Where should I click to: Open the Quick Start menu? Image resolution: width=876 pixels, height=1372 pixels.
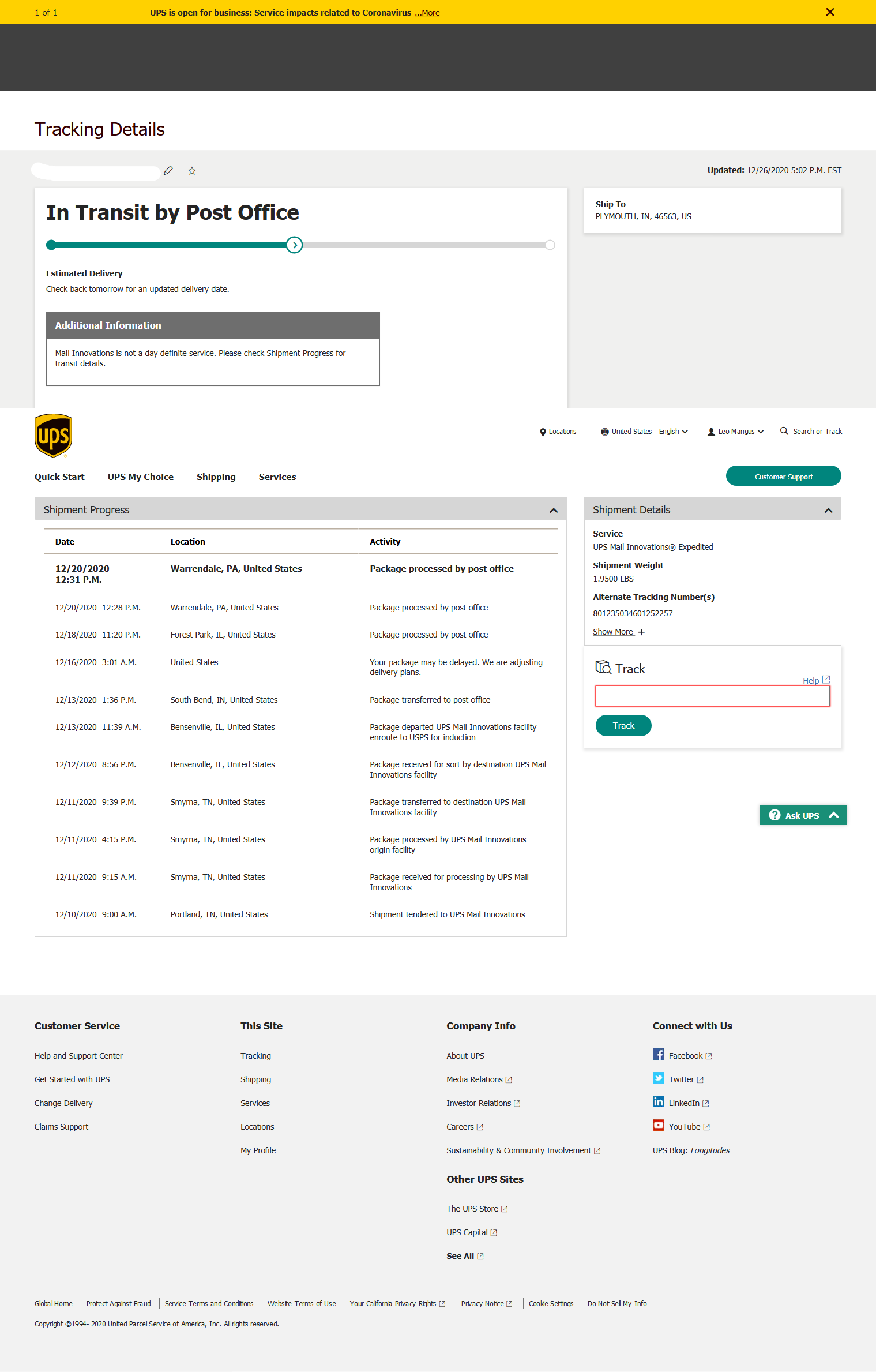tap(59, 477)
